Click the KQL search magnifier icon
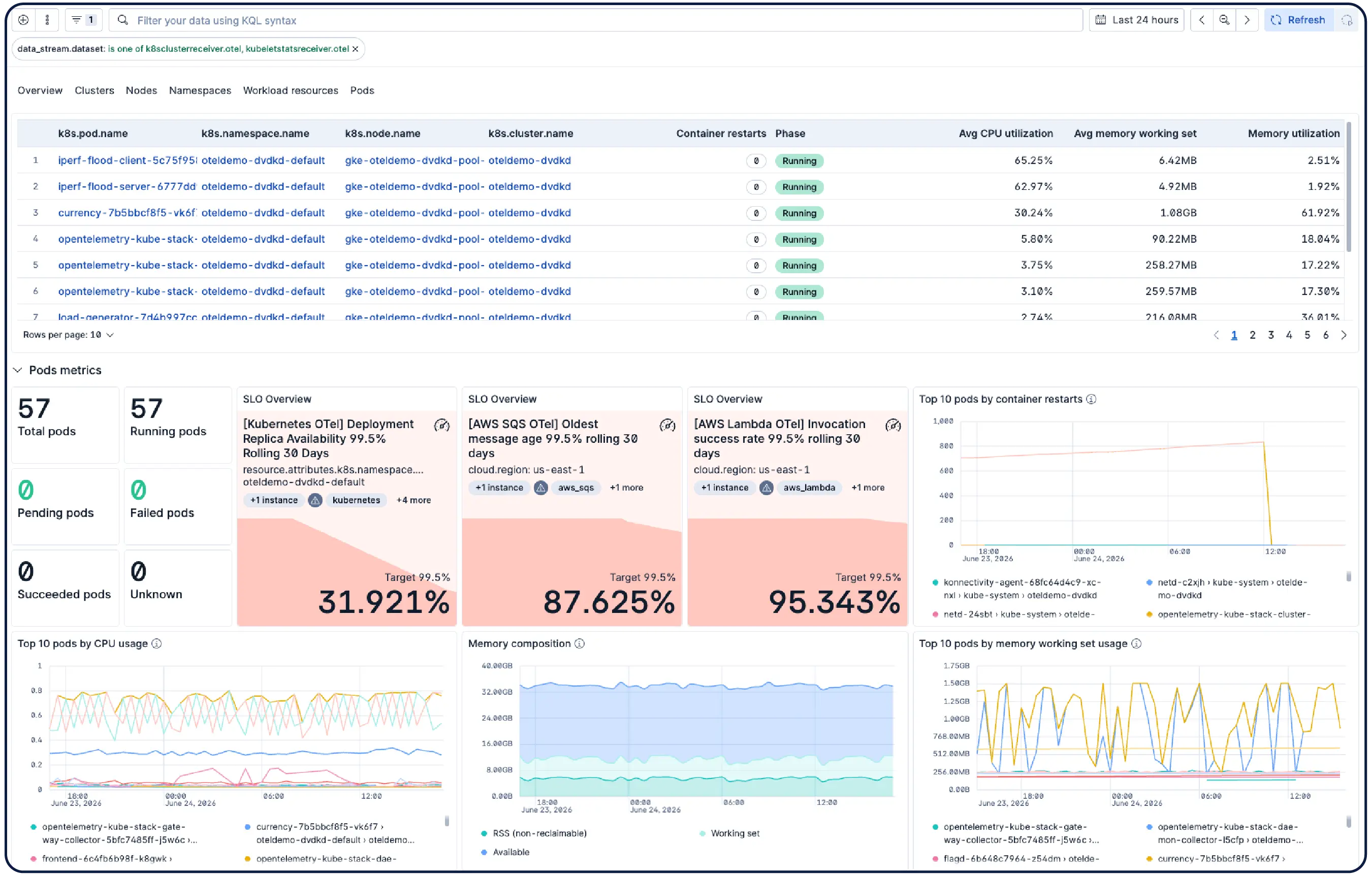Image resolution: width=1372 pixels, height=876 pixels. (x=122, y=20)
